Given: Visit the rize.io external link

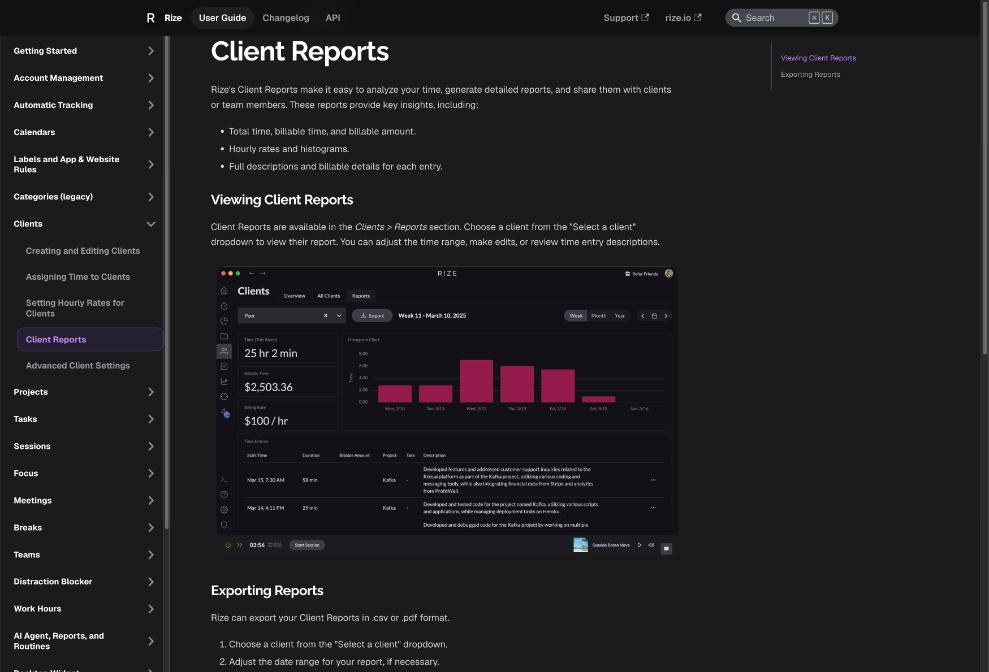Looking at the screenshot, I should pos(682,18).
